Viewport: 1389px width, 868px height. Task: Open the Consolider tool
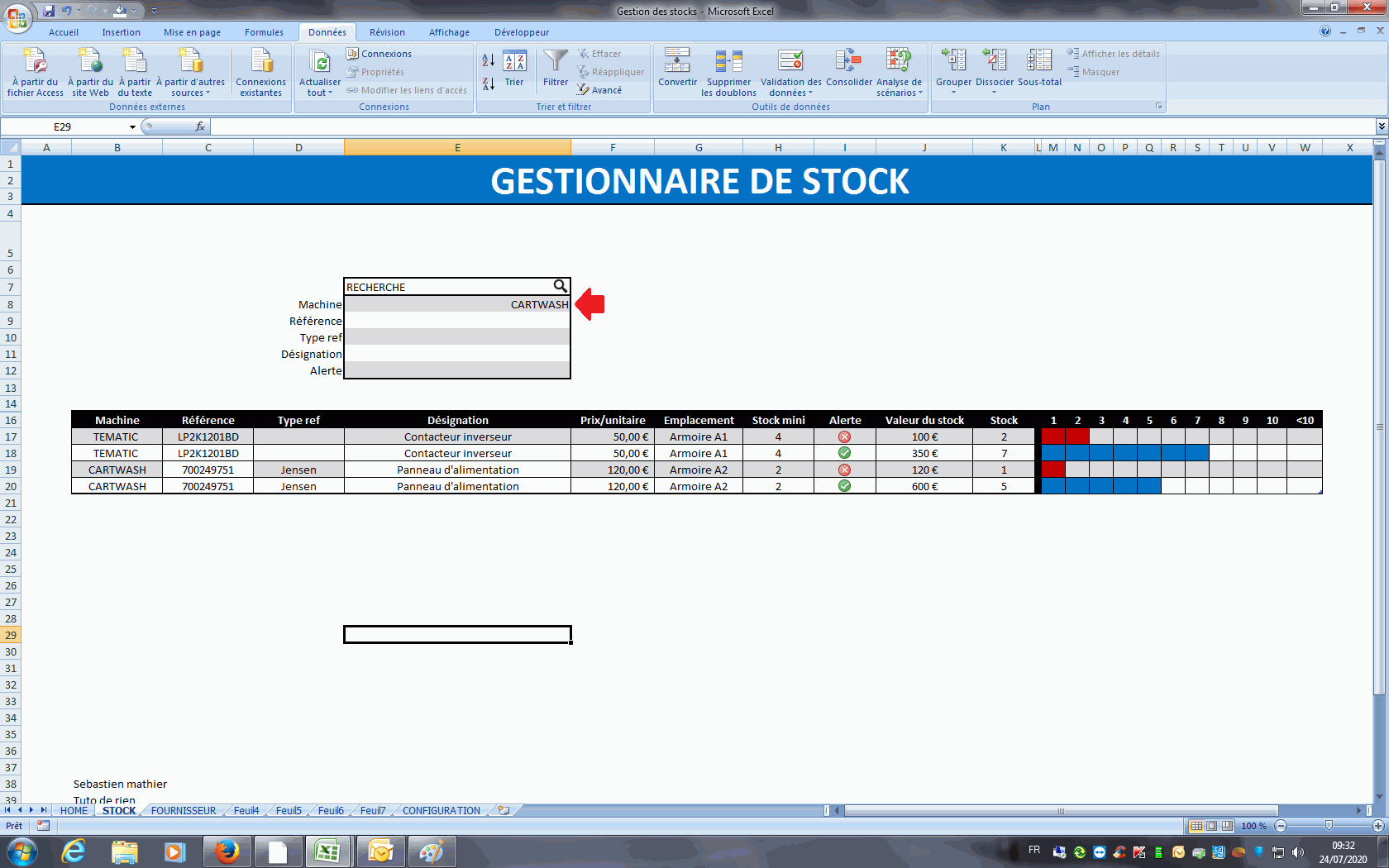coord(849,69)
